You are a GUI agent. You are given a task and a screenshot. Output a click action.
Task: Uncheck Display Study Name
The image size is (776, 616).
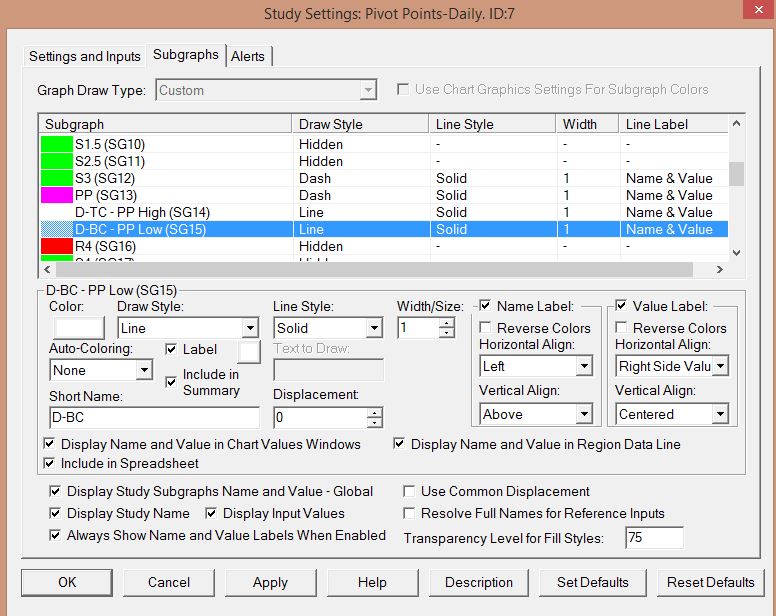pyautogui.click(x=55, y=513)
